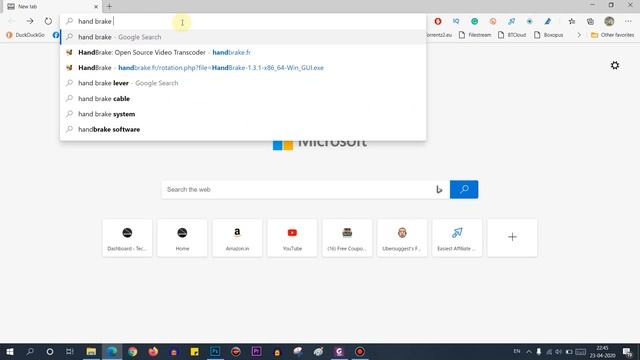Open HandBrake Open Source Video Transcoder suggestion

(243, 52)
